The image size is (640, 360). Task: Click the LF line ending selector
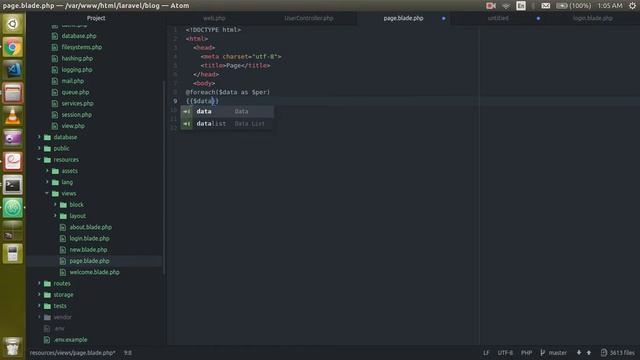pos(486,353)
